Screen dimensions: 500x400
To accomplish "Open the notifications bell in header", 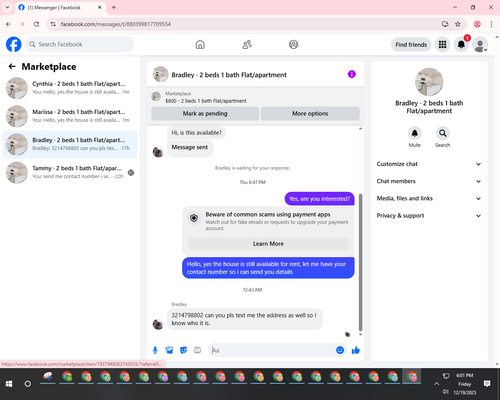I will (461, 44).
